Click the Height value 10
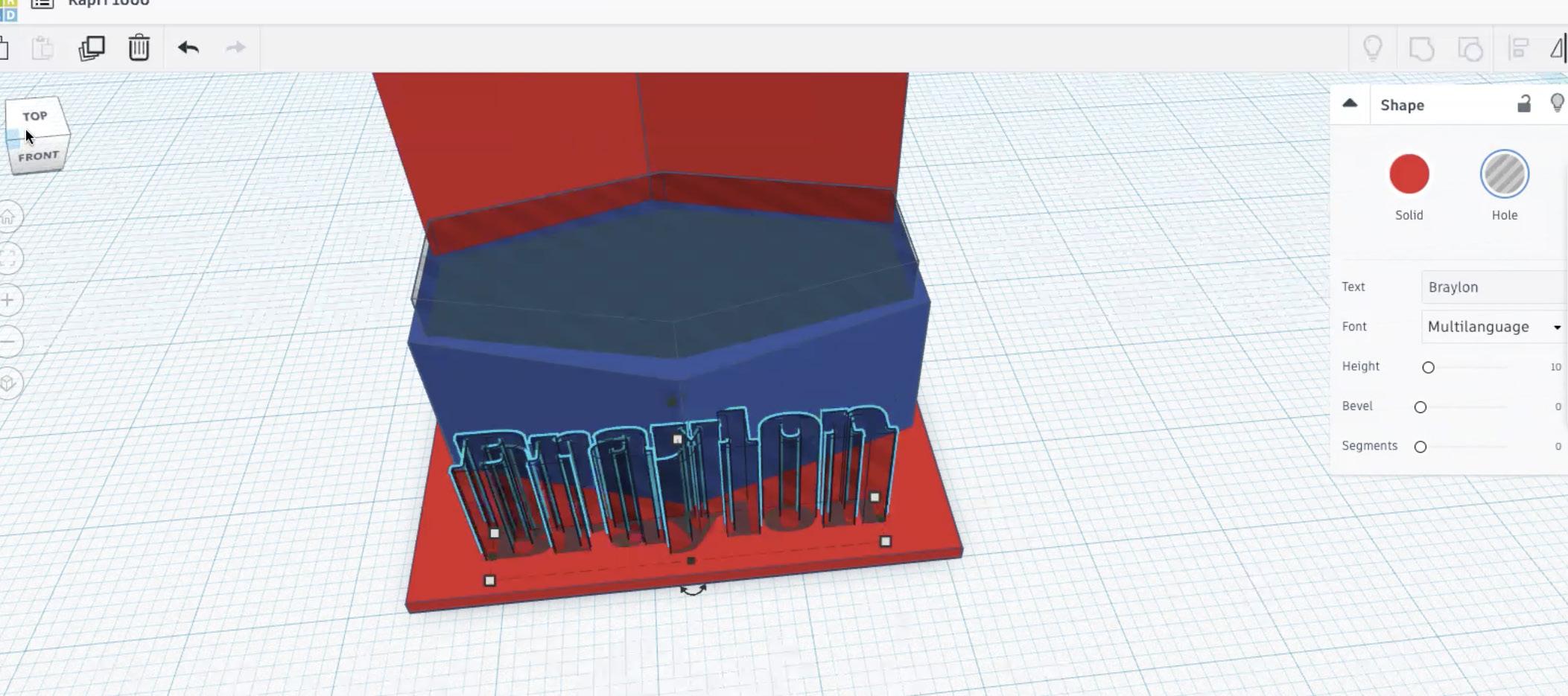The width and height of the screenshot is (1568, 696). (x=1555, y=367)
